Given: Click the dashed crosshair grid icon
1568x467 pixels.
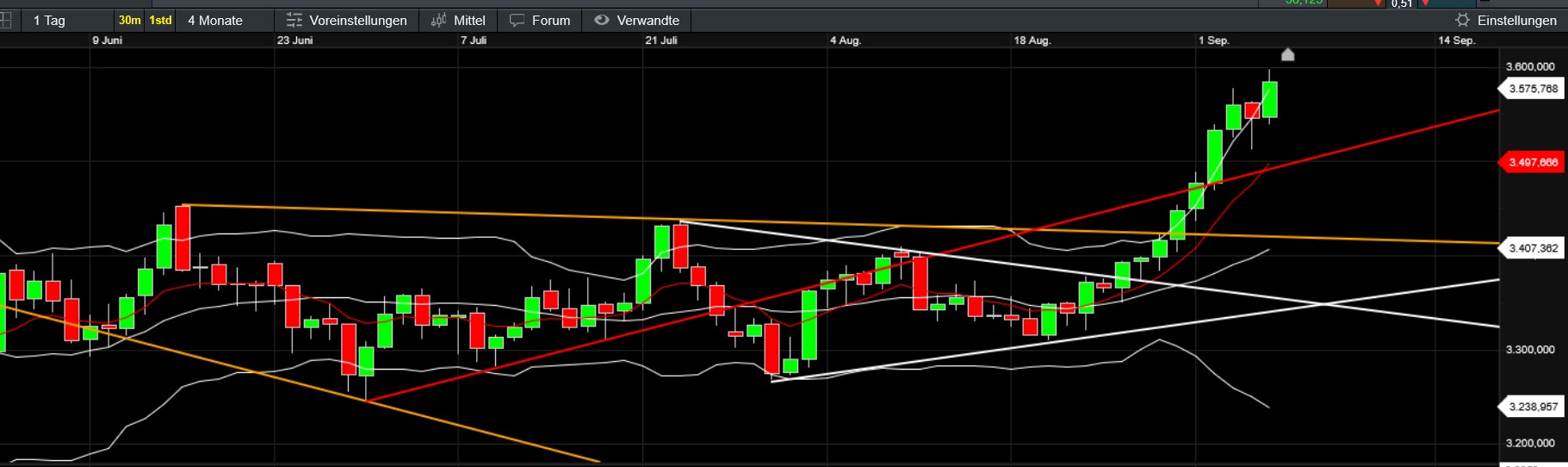Looking at the screenshot, I should click(x=4, y=20).
